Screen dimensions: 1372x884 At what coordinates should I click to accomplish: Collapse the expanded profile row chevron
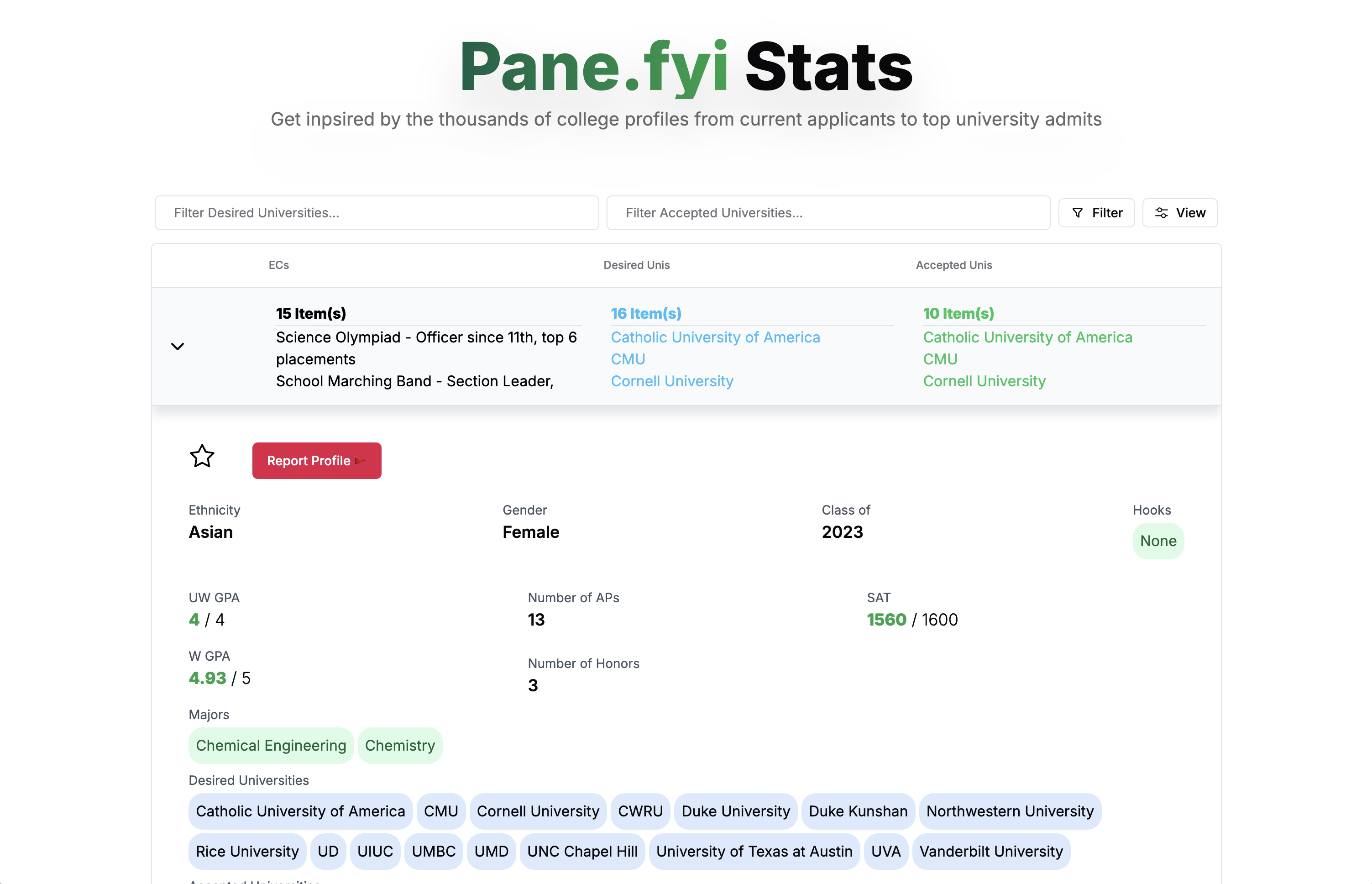click(x=177, y=346)
